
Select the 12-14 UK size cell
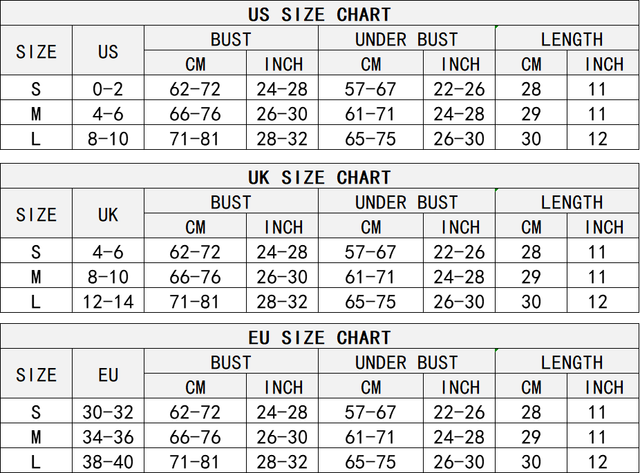tap(108, 301)
